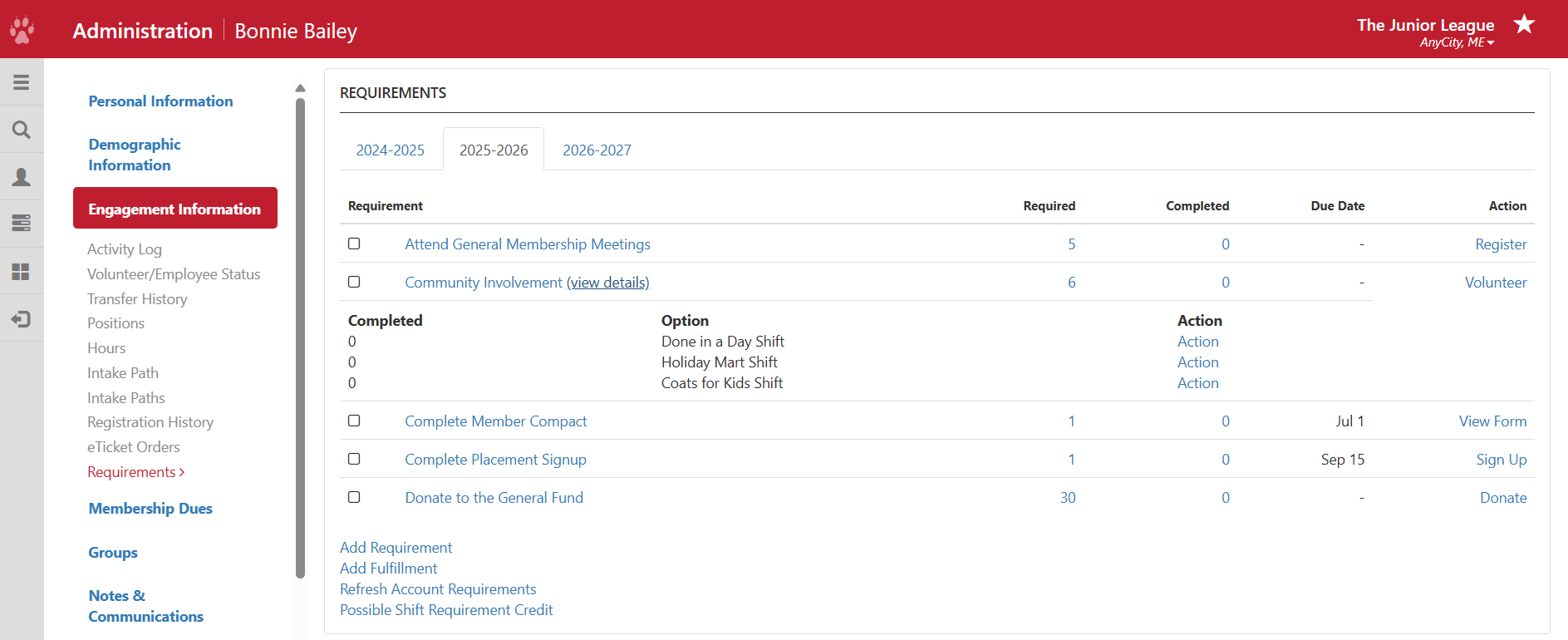The height and width of the screenshot is (640, 1568).
Task: Click the paw print logo icon
Action: pos(22,30)
